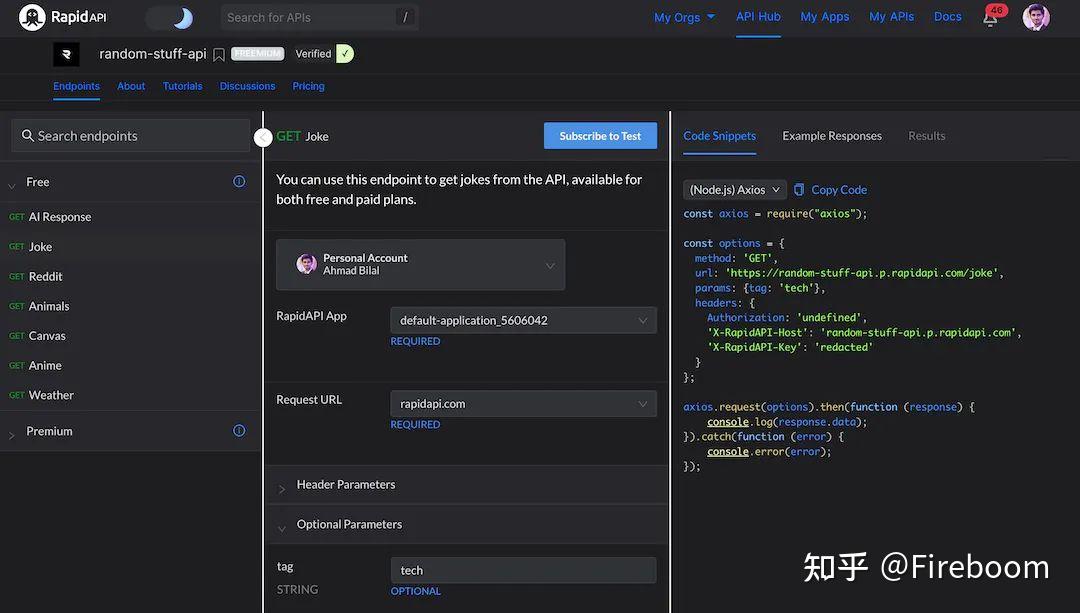Screen dimensions: 1080x613
Task: Go to the API Hub tab
Action: coord(758,17)
